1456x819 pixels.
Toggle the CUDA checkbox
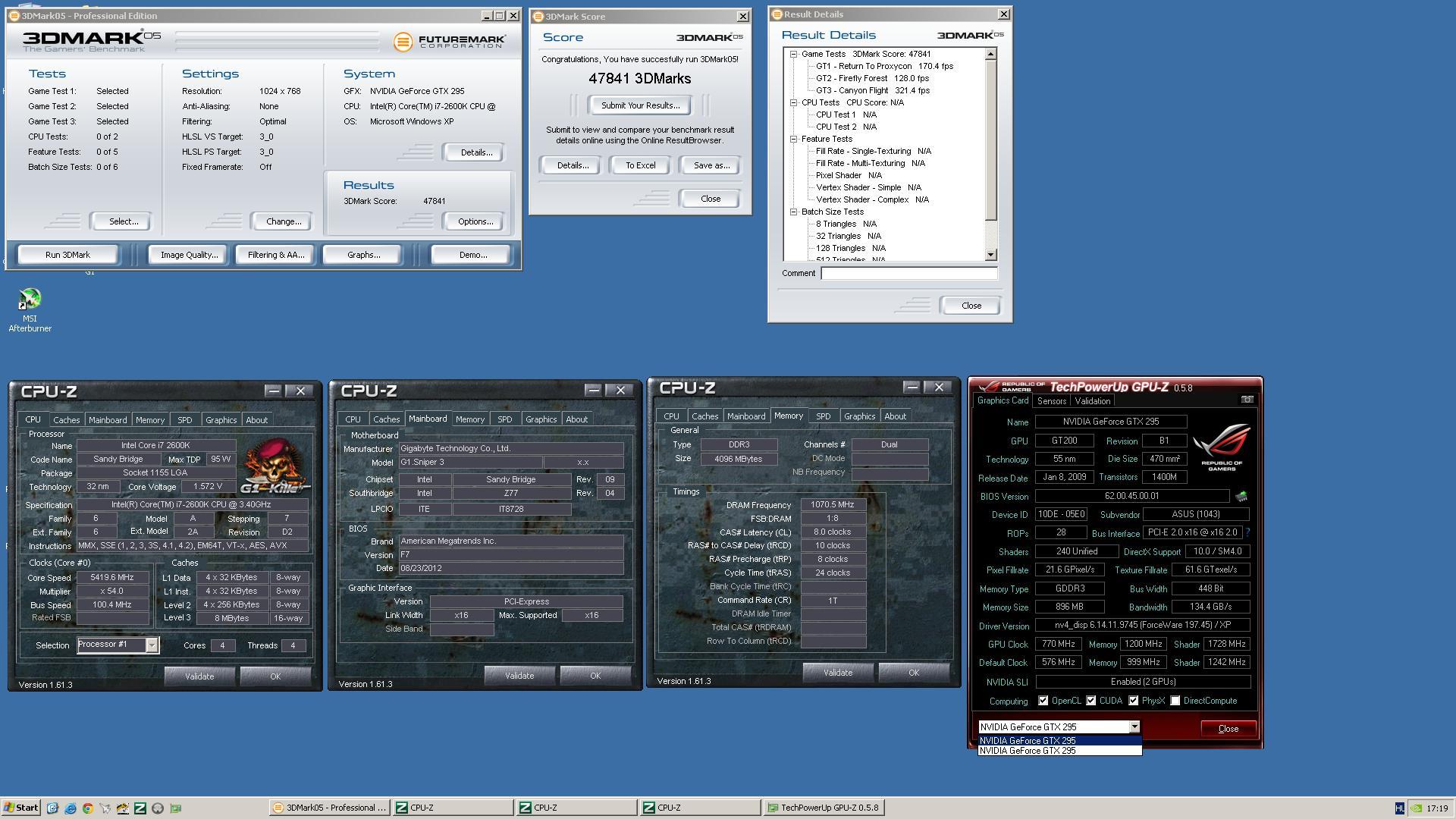tap(1091, 701)
